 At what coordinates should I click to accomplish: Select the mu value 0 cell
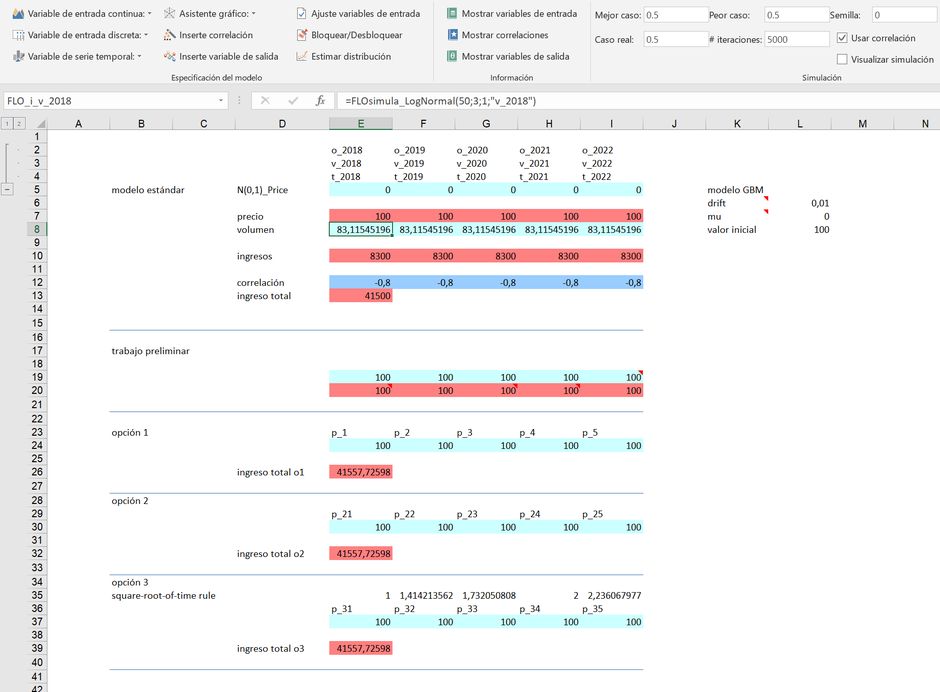[x=800, y=216]
